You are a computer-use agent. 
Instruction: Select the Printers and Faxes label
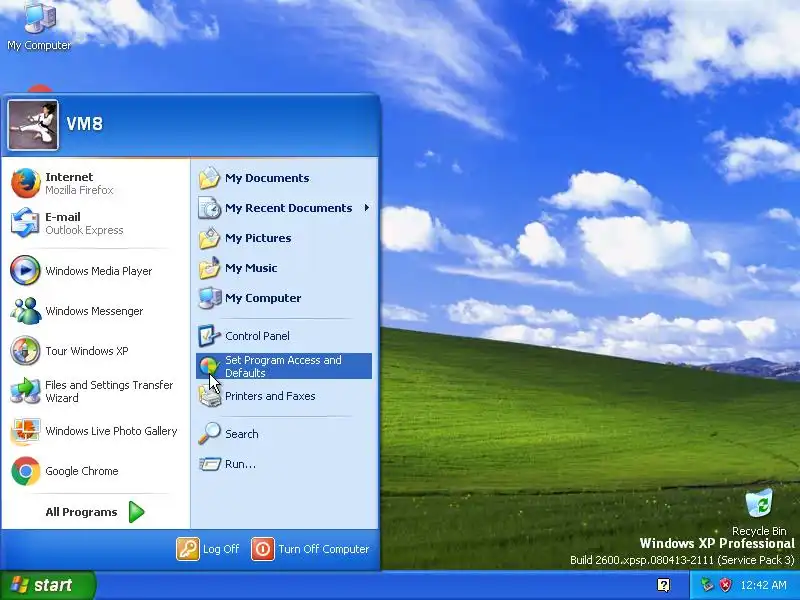270,396
